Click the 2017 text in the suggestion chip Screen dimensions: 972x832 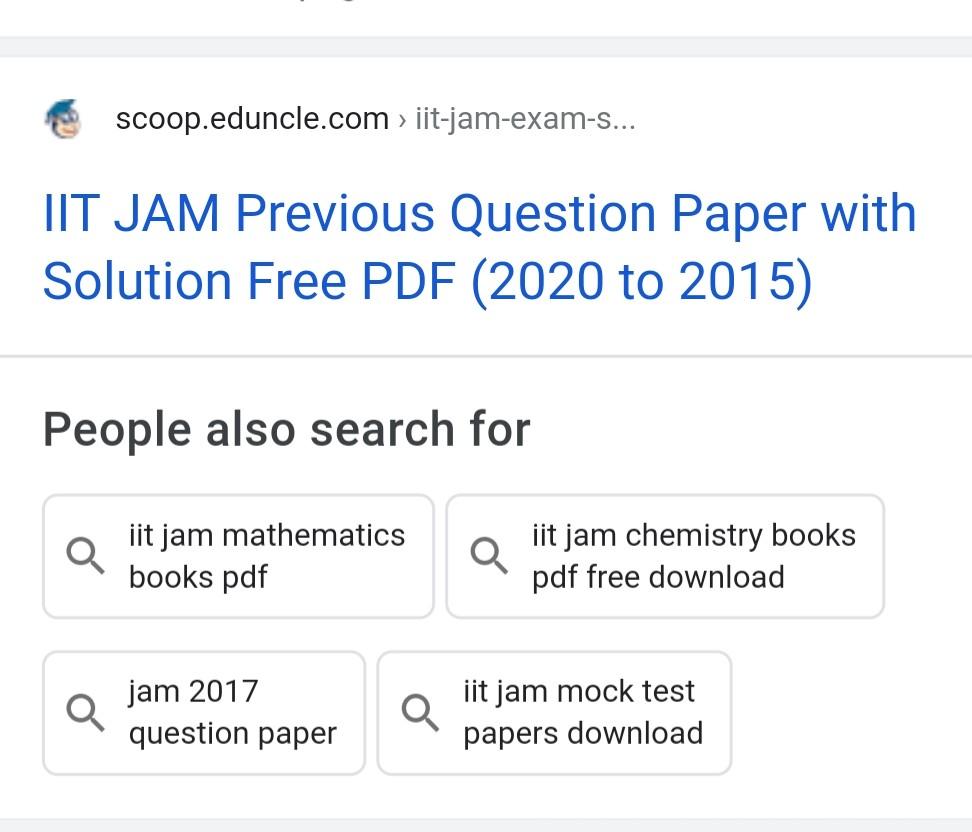[224, 691]
